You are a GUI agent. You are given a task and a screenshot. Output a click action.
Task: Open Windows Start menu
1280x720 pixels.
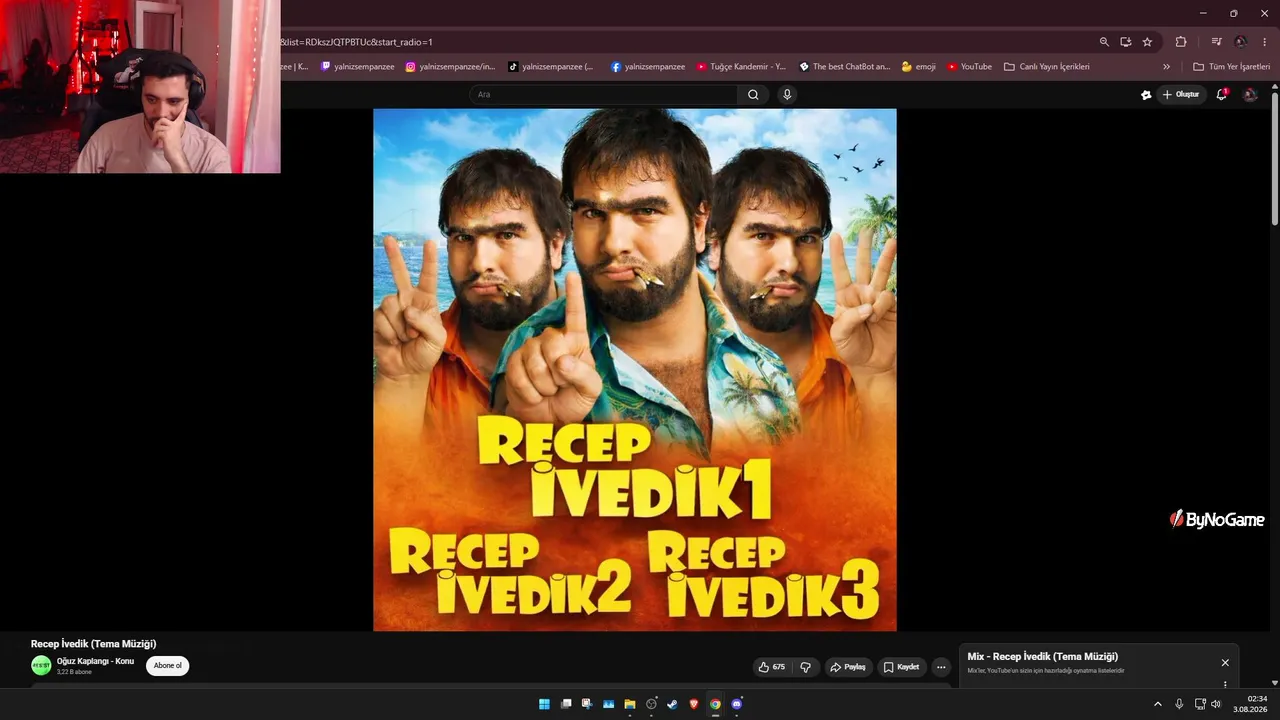pos(544,704)
